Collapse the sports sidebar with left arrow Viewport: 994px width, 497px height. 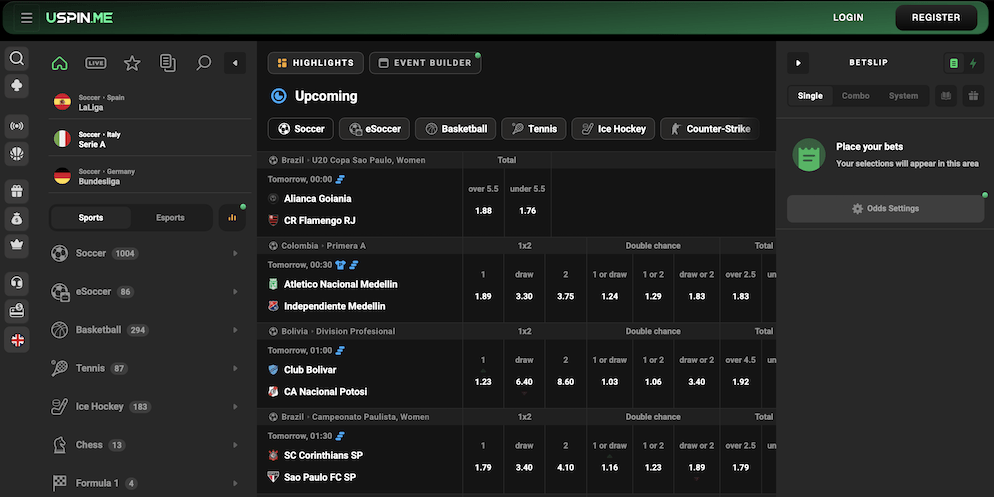[x=235, y=63]
